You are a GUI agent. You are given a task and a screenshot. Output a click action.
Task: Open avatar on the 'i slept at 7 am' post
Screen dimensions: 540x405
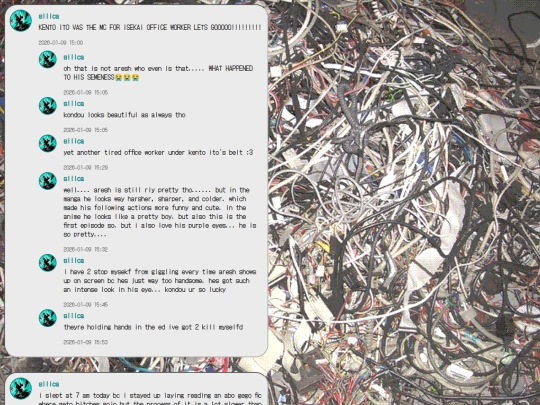click(21, 388)
